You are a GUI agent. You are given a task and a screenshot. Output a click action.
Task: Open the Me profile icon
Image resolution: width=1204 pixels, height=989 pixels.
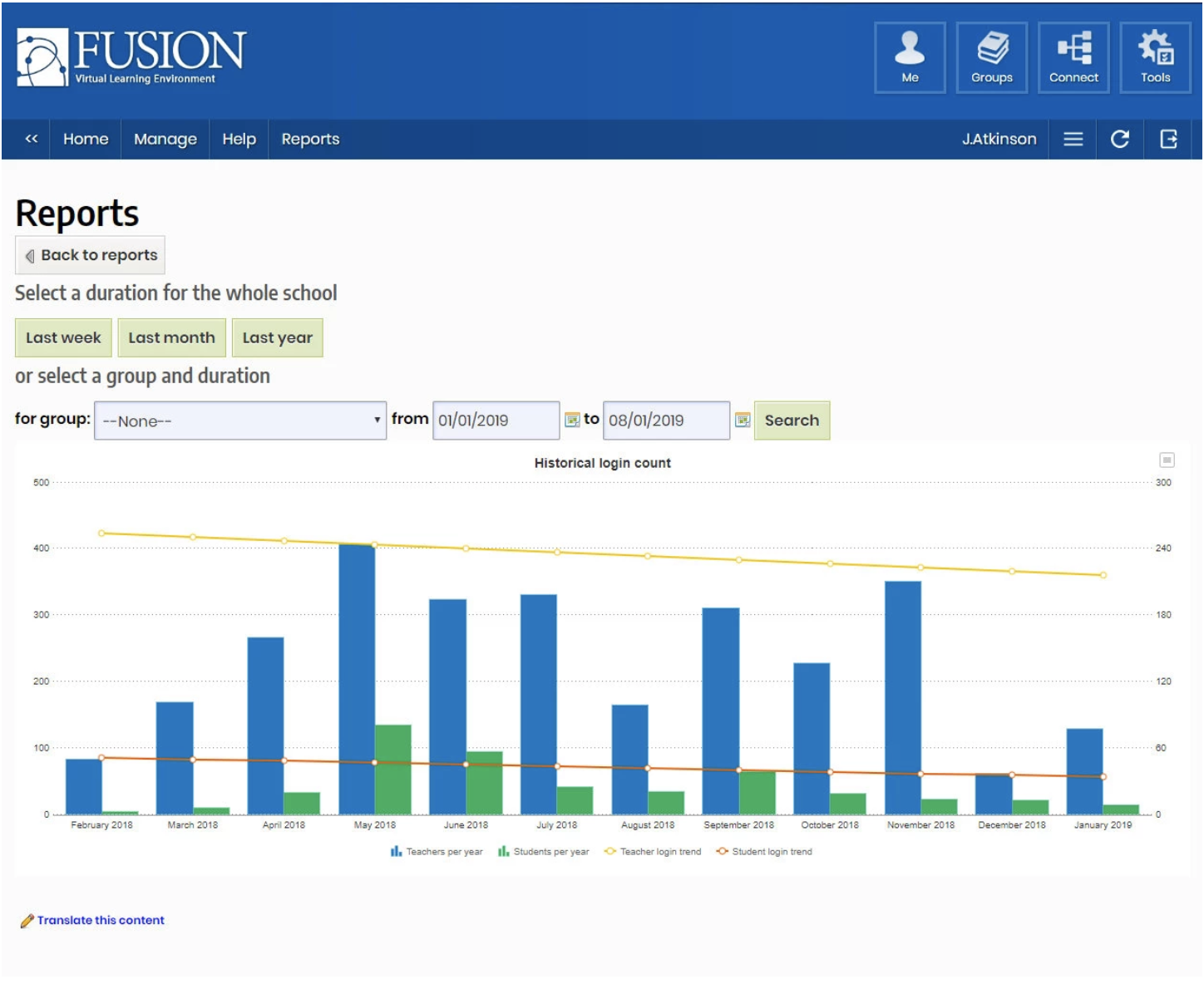(909, 57)
